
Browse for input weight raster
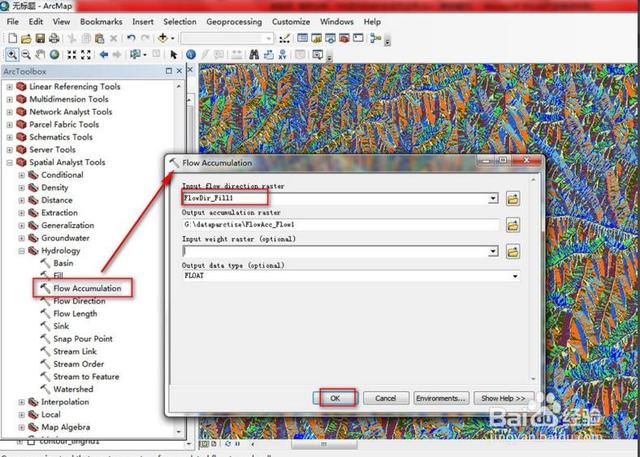(513, 251)
